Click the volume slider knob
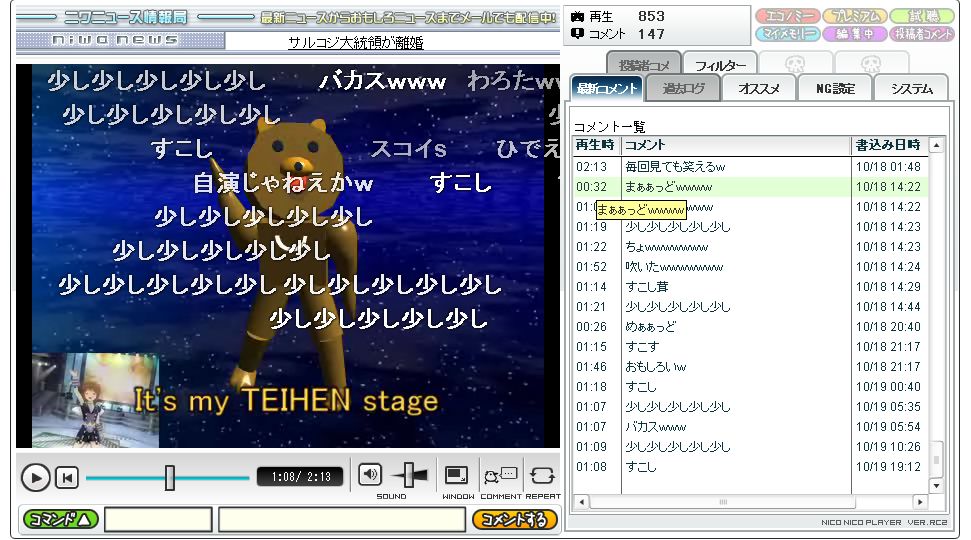Screen dimensions: 971x540 click(x=409, y=476)
